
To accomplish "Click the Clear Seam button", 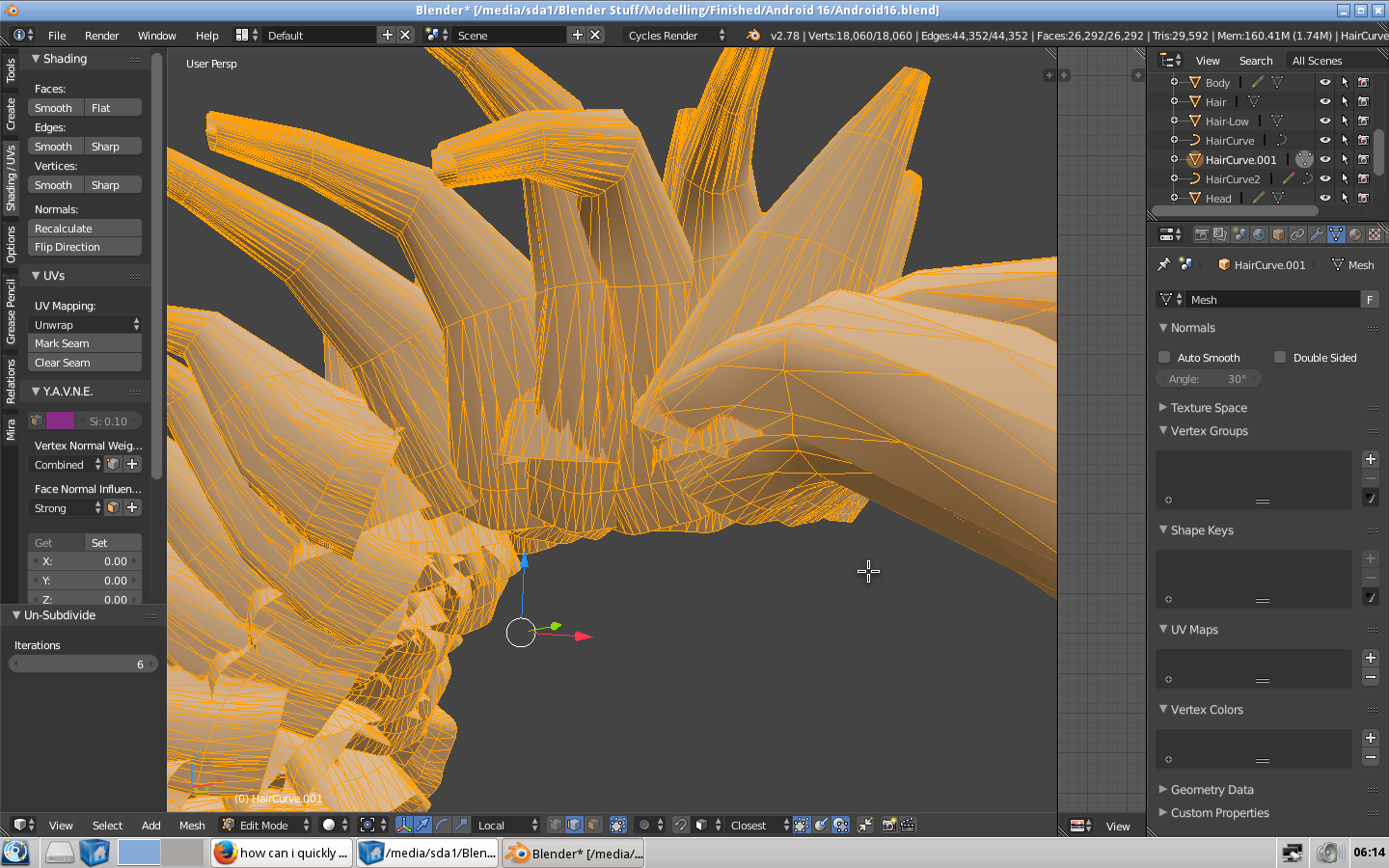I will click(x=85, y=363).
